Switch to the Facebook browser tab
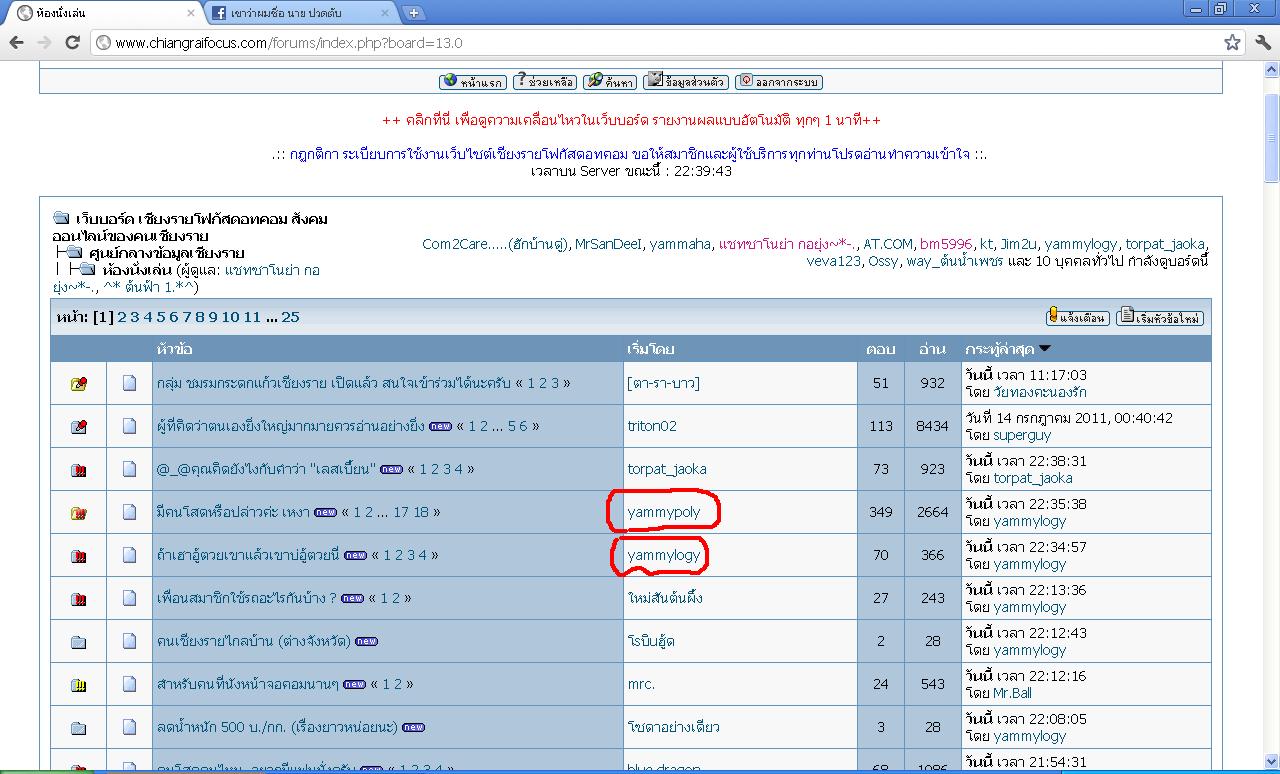Screen dimensions: 1280x774 300,13
